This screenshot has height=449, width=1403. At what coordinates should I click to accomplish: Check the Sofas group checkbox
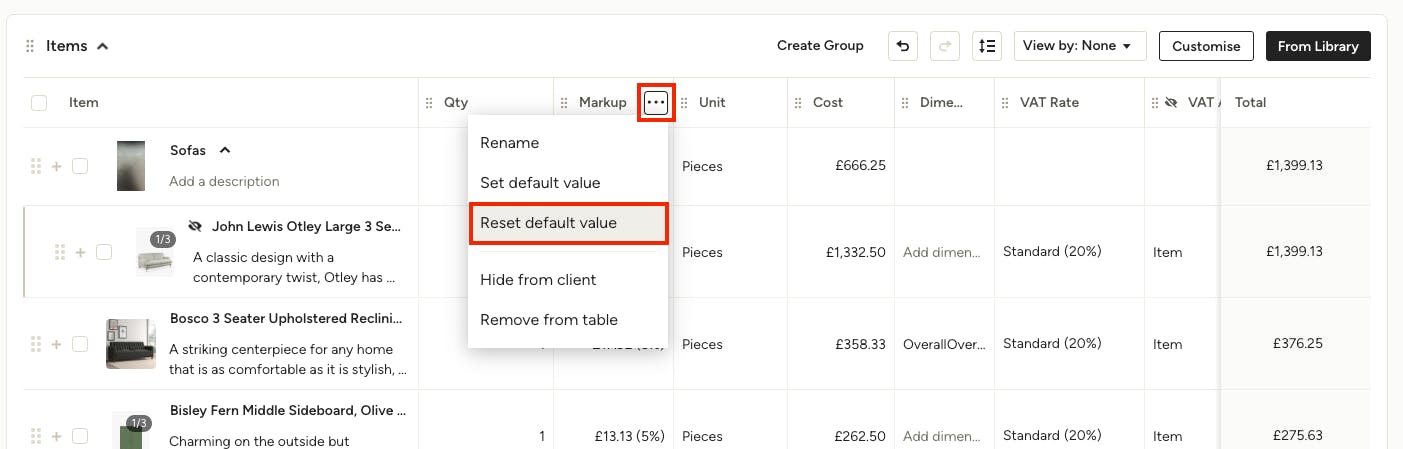(x=80, y=166)
